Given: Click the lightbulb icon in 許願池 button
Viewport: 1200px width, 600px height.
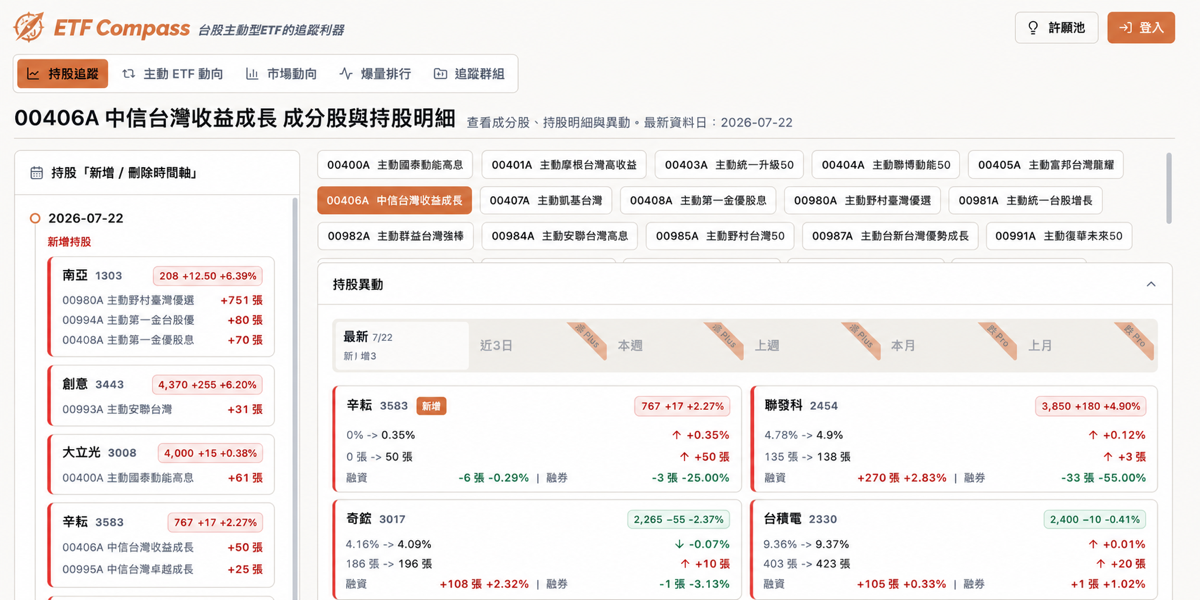Looking at the screenshot, I should click(x=1035, y=28).
